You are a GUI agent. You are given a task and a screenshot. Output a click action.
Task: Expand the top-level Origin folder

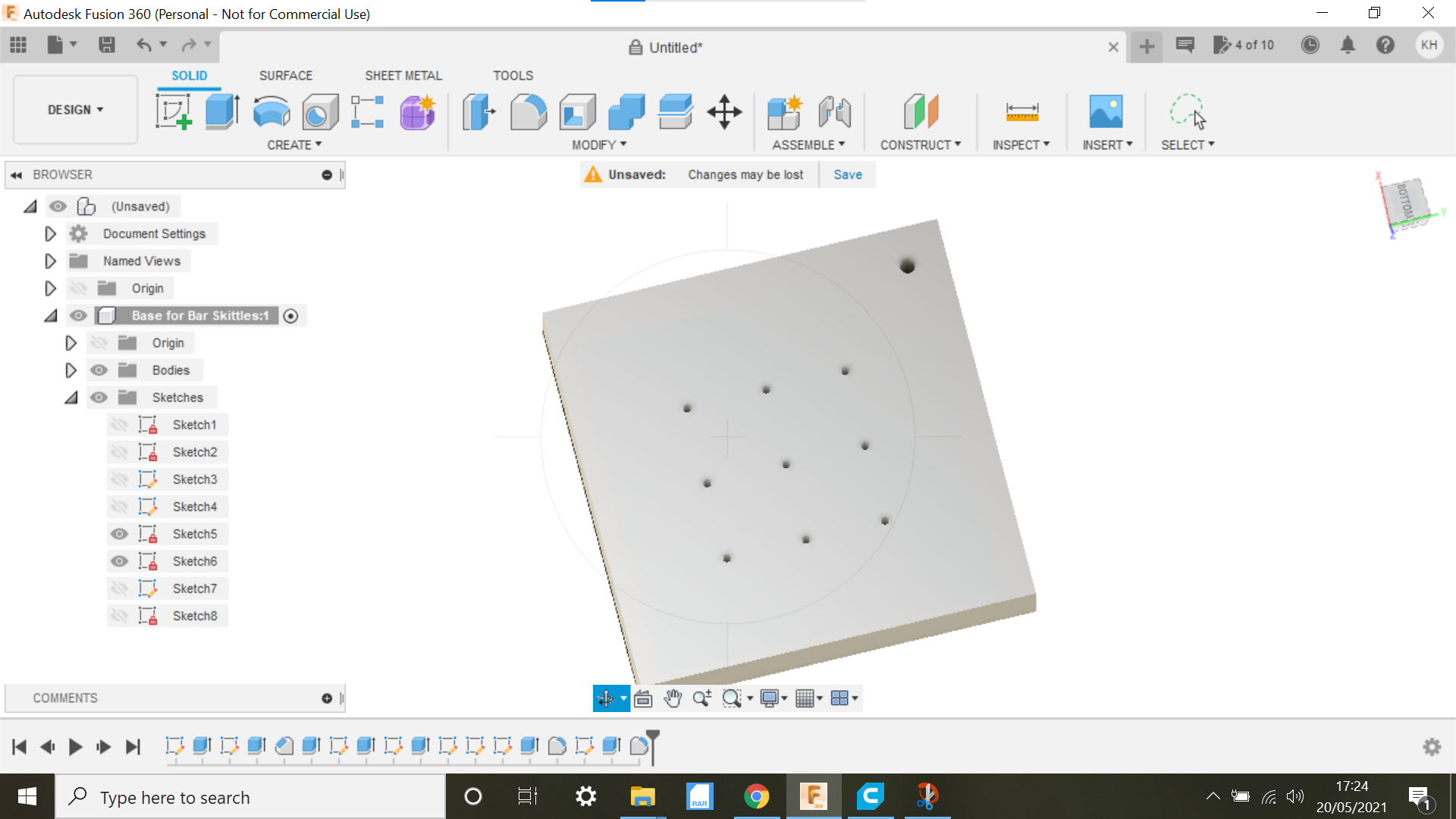coord(49,288)
